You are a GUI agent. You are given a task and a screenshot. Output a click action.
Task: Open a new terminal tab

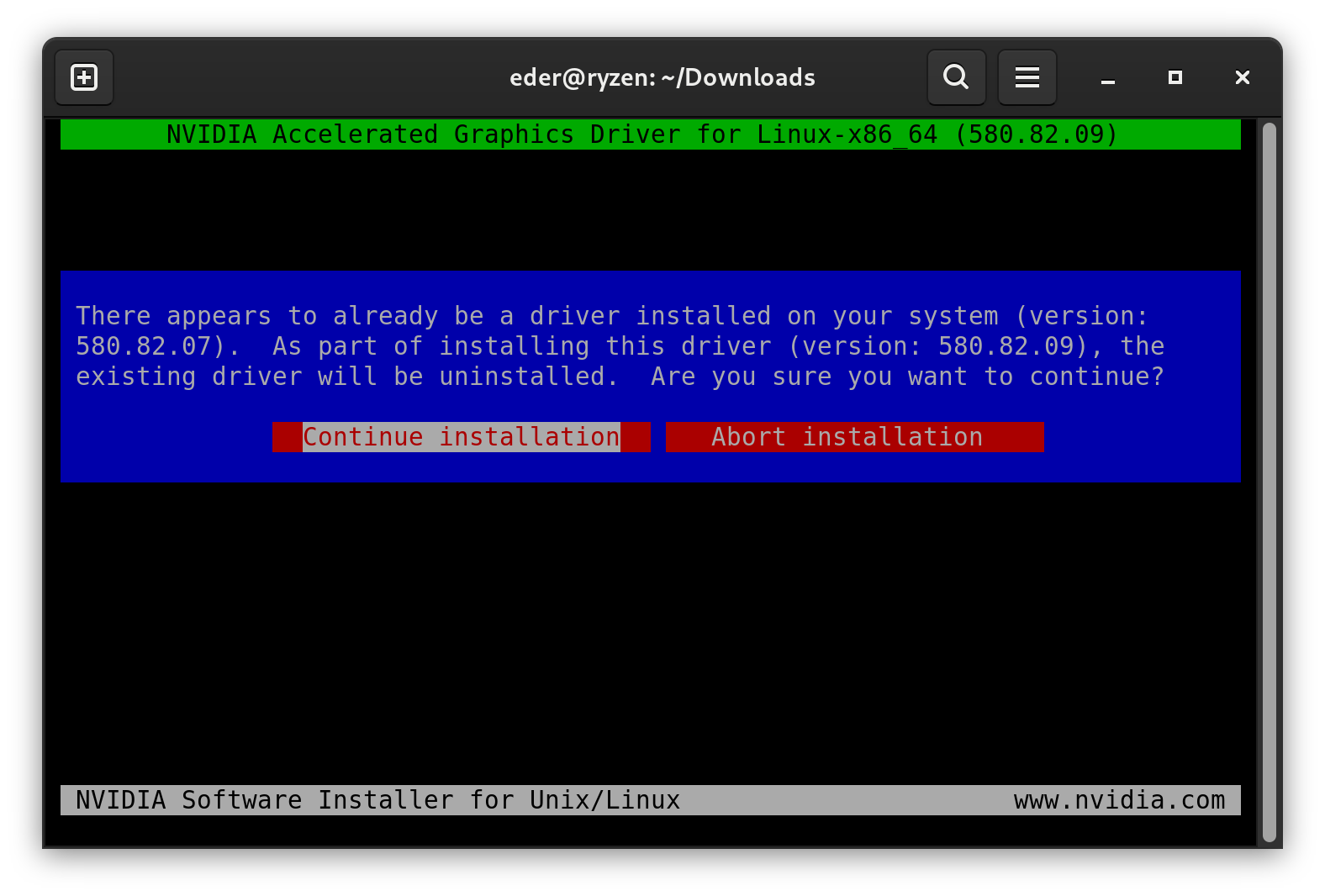(84, 77)
